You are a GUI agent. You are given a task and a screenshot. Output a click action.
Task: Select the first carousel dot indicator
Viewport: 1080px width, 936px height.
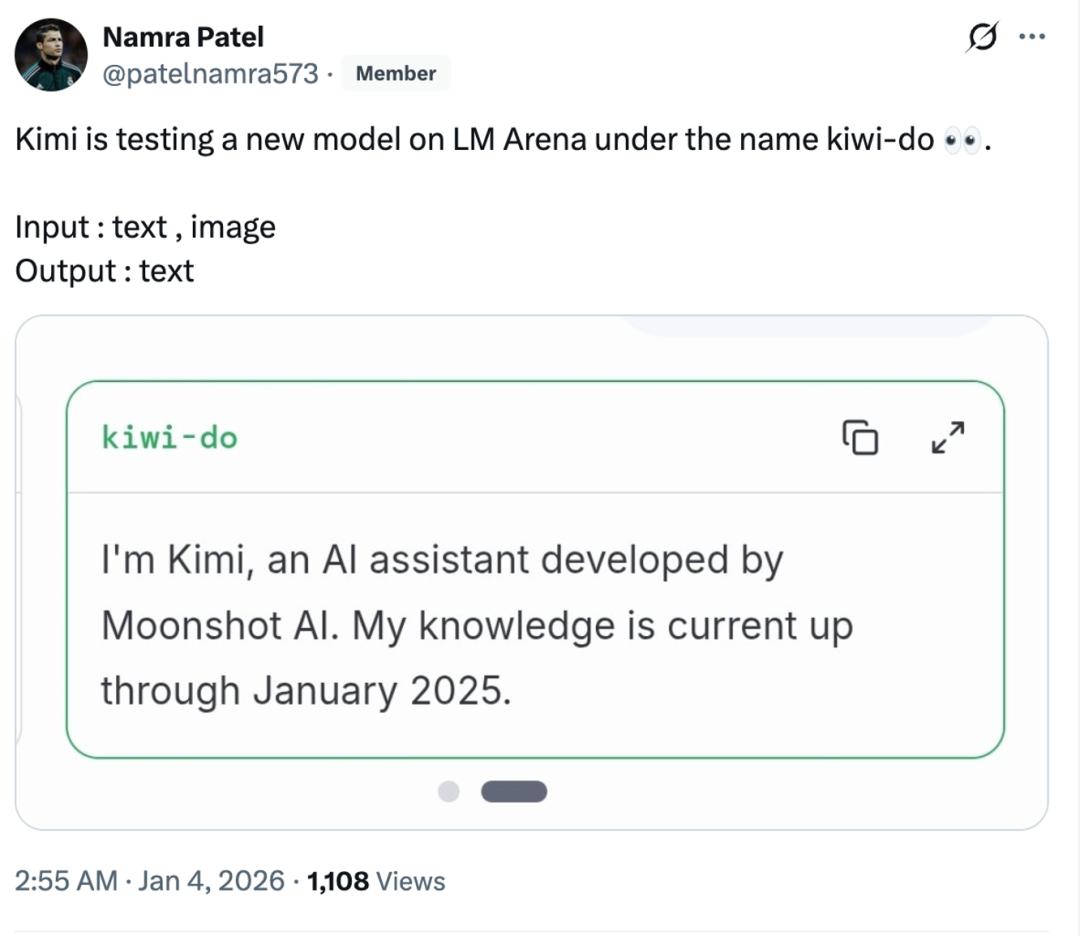click(447, 791)
